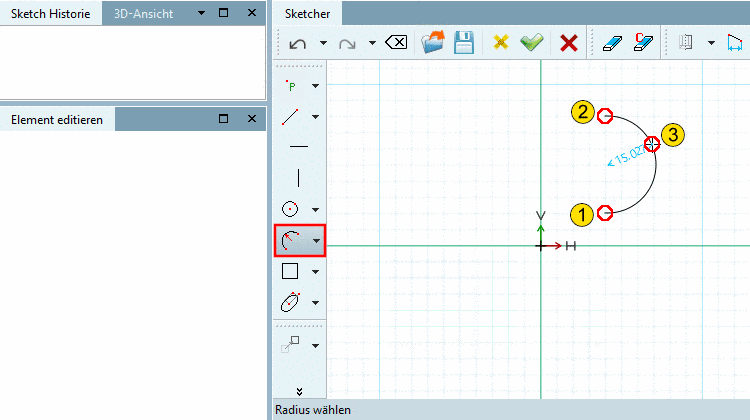Click the arc radius point marker
This screenshot has width=750, height=420.
click(651, 144)
